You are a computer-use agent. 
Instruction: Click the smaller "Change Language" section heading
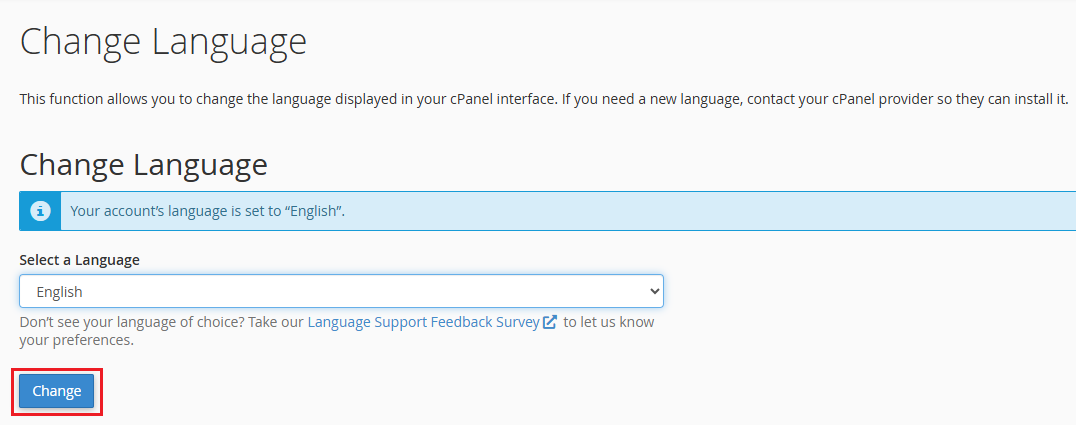[x=143, y=164]
